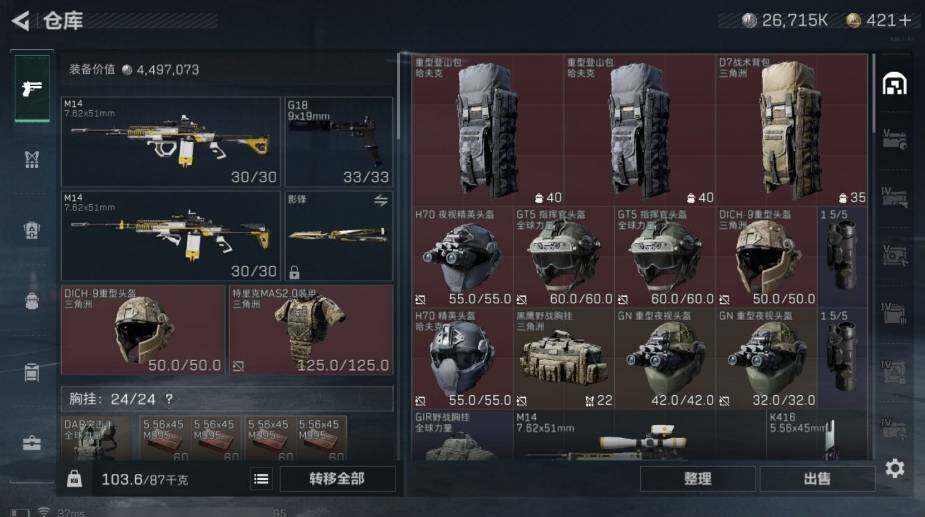Click the 转移全部 button
The image size is (925, 517).
click(337, 479)
